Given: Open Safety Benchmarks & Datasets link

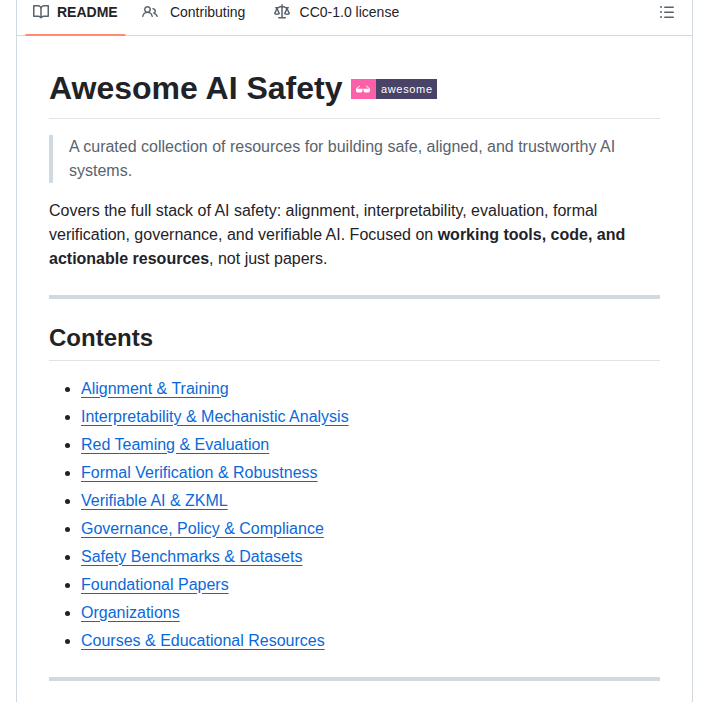Looking at the screenshot, I should [x=192, y=556].
